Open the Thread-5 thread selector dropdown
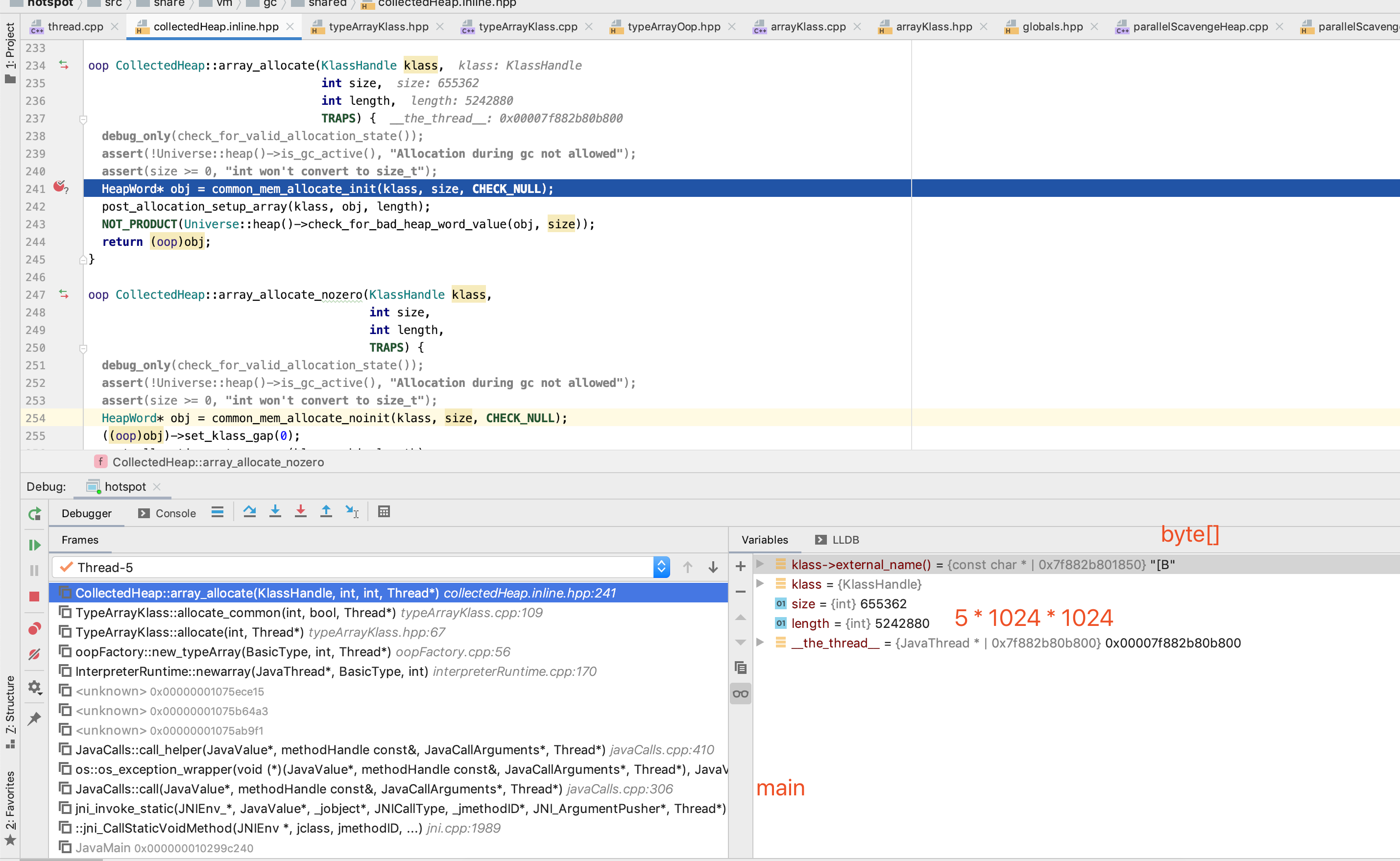This screenshot has height=861, width=1400. click(661, 567)
